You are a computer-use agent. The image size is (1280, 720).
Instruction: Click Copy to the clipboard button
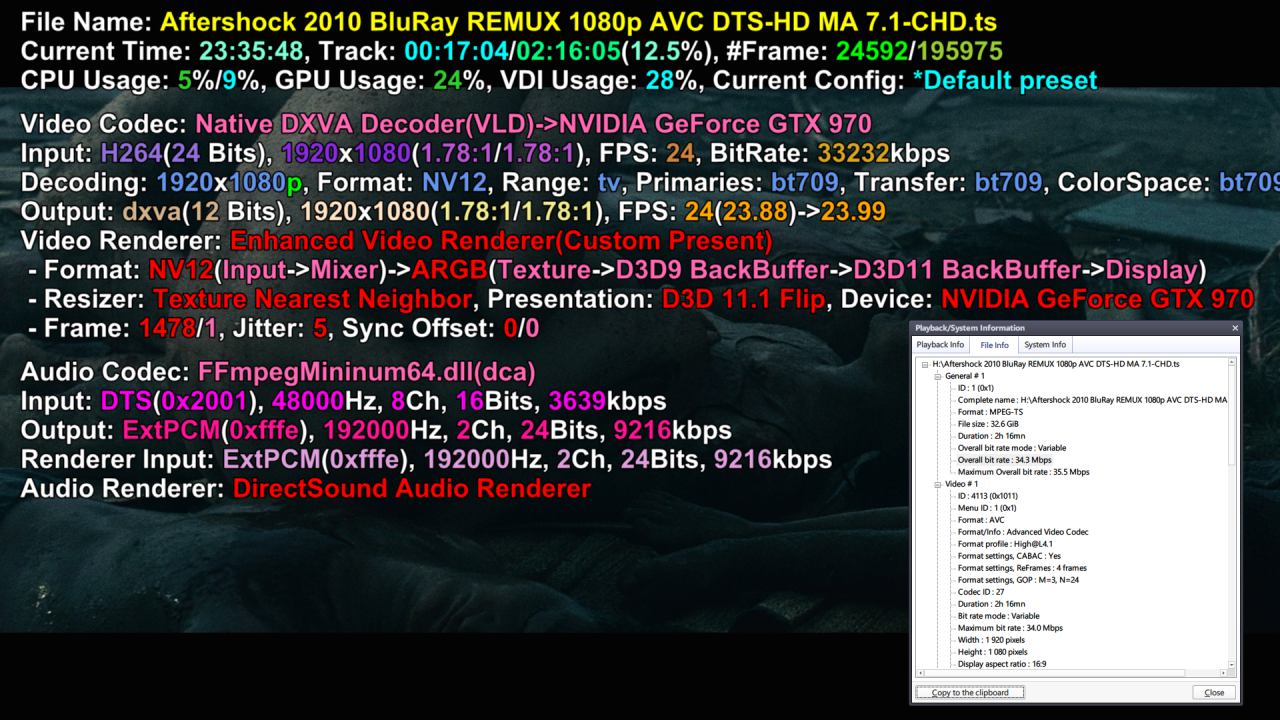click(x=969, y=692)
